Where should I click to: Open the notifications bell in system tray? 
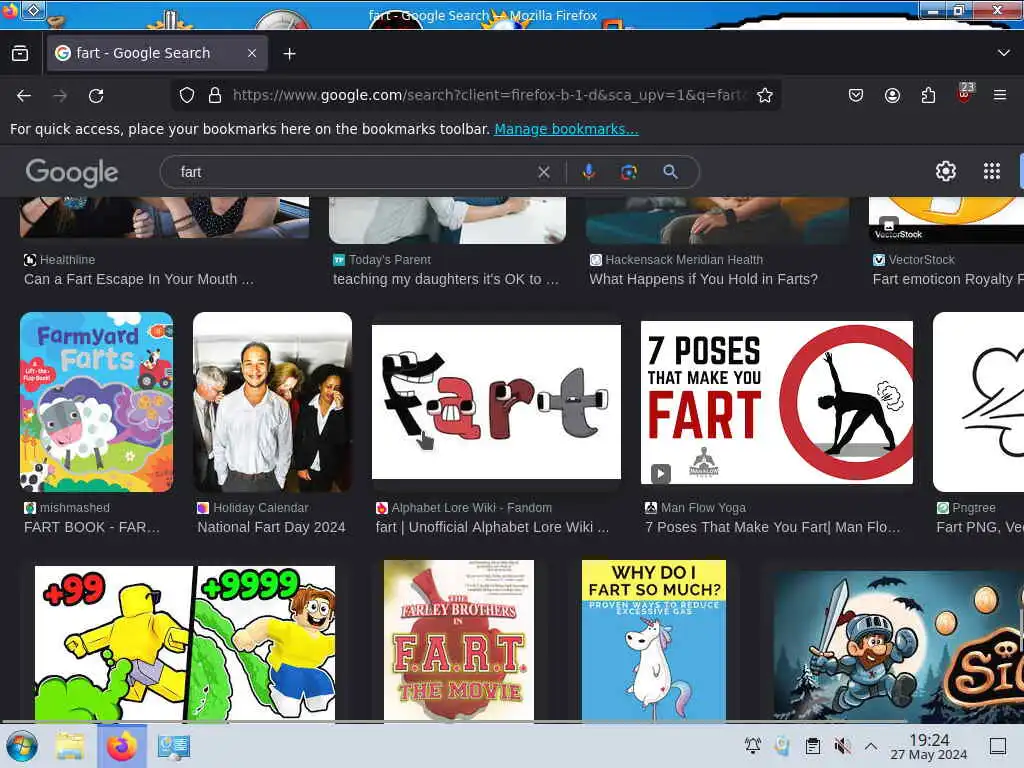pyautogui.click(x=753, y=746)
